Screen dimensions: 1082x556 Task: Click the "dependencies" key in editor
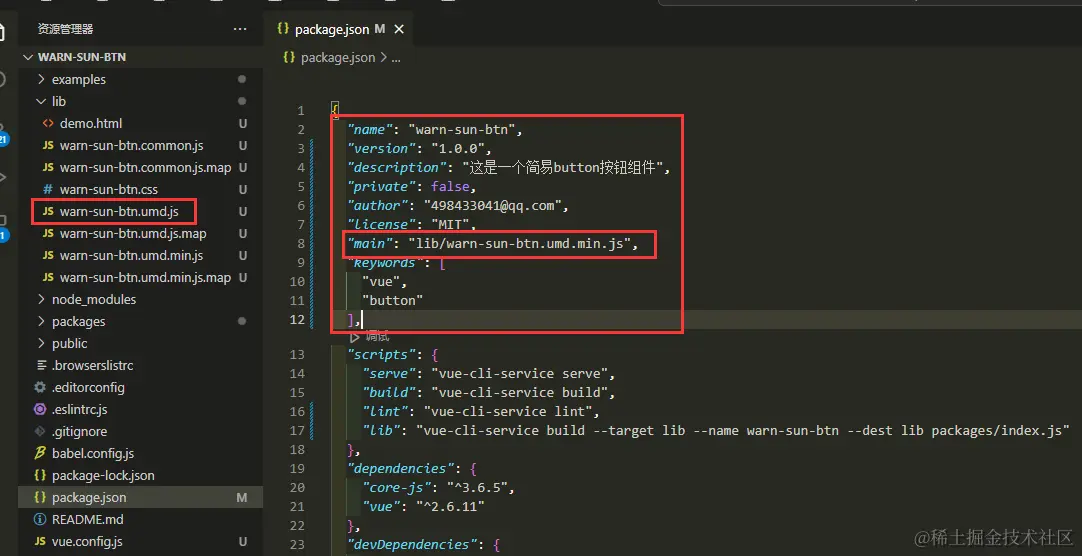[x=400, y=468]
